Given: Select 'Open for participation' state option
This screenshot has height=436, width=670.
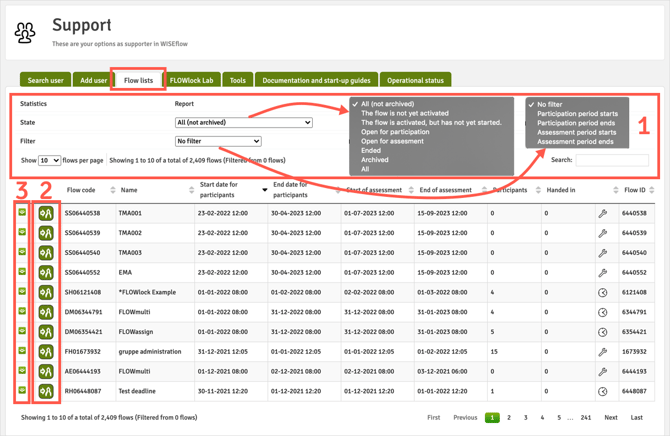Looking at the screenshot, I should 395,132.
